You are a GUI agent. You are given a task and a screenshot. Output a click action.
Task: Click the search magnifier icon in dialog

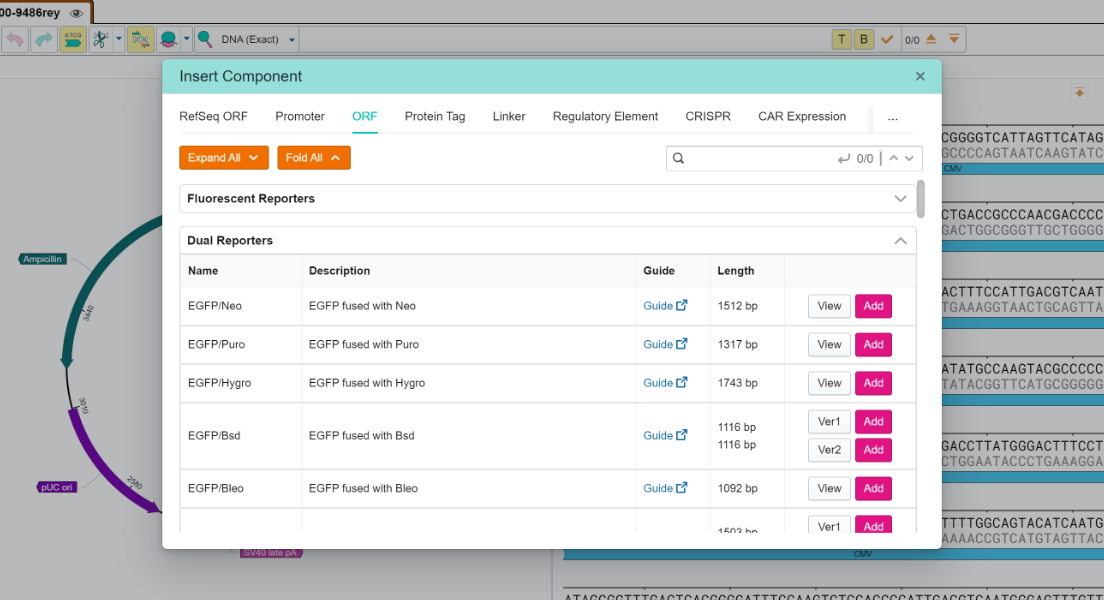pyautogui.click(x=678, y=158)
